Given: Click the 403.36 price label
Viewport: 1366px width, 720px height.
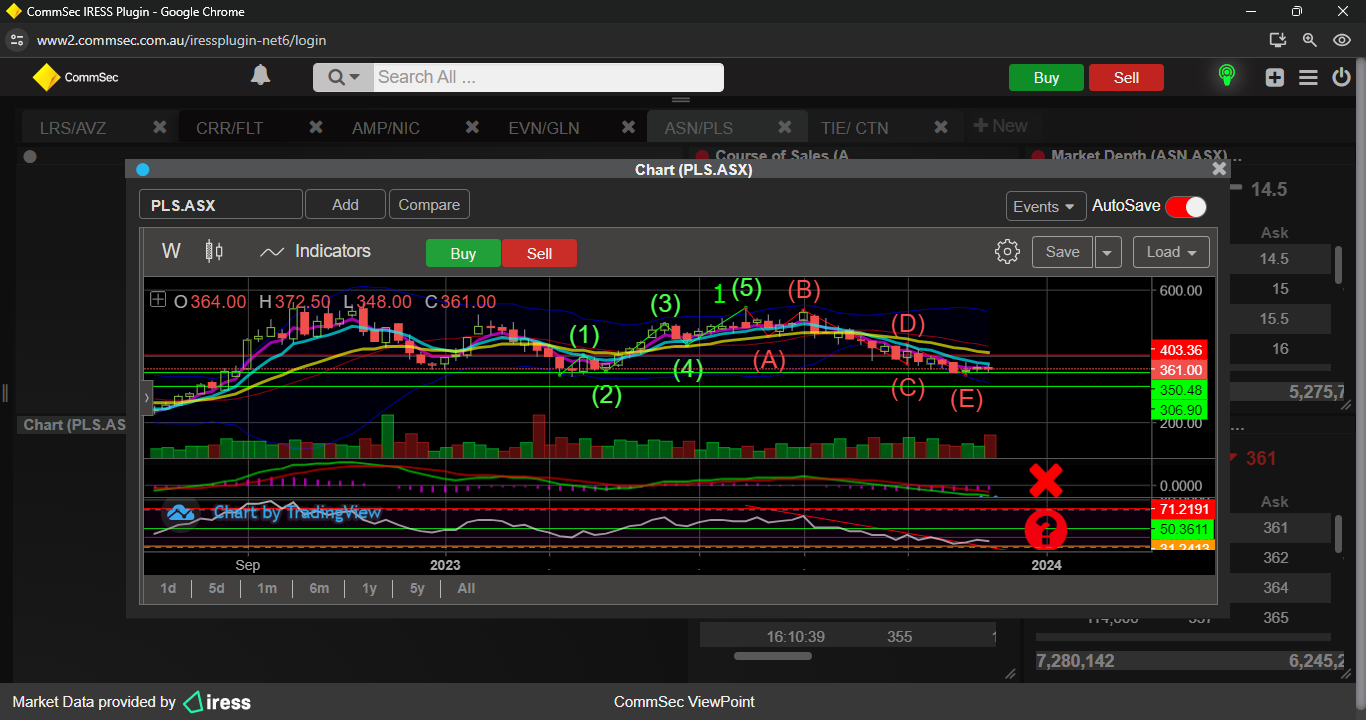Looking at the screenshot, I should coord(1180,350).
